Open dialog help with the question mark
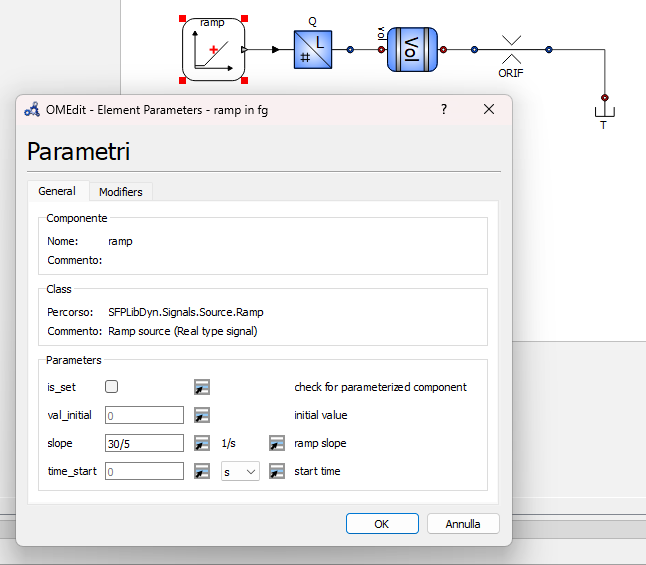The height and width of the screenshot is (565, 646). tap(444, 109)
